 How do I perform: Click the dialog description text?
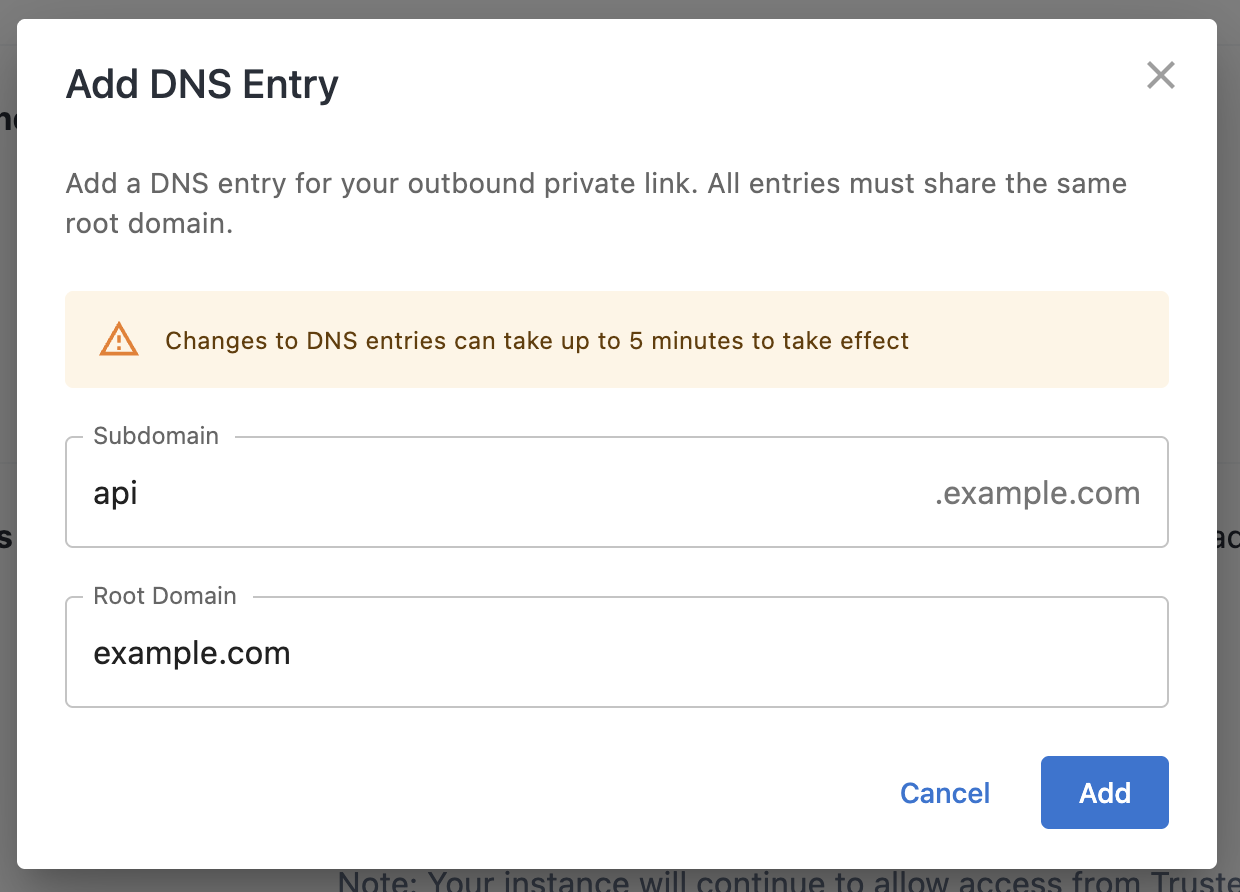596,203
